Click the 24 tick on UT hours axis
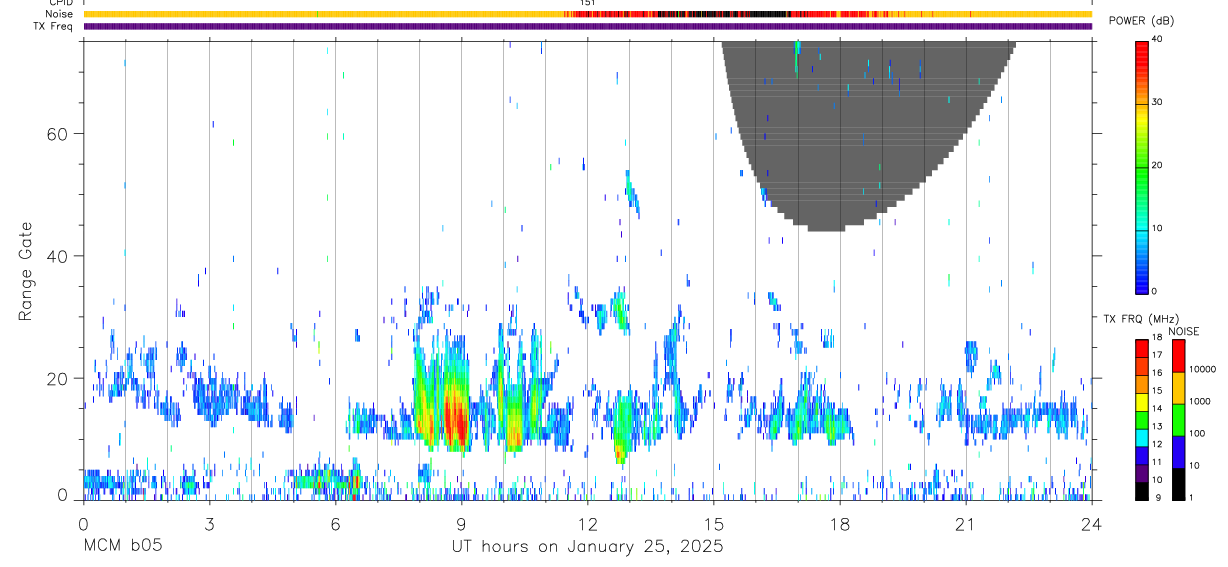The image size is (1228, 567). (x=1091, y=523)
